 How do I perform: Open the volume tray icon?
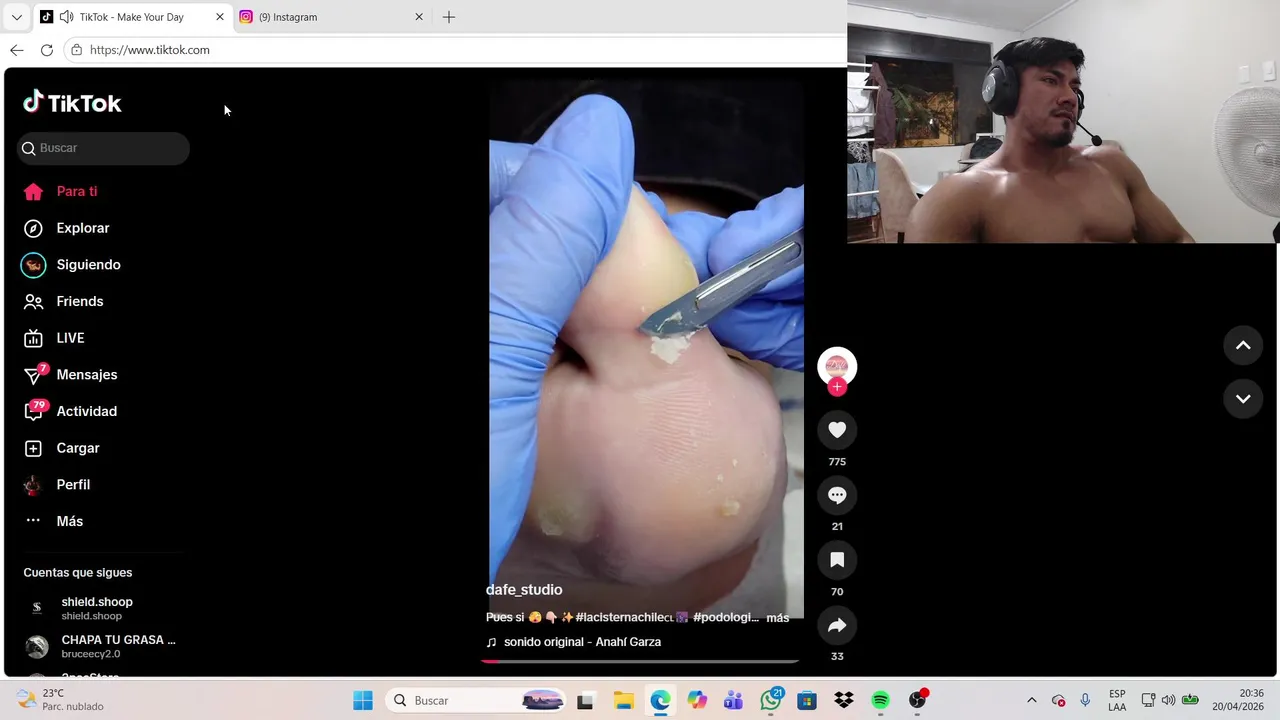(x=1168, y=701)
